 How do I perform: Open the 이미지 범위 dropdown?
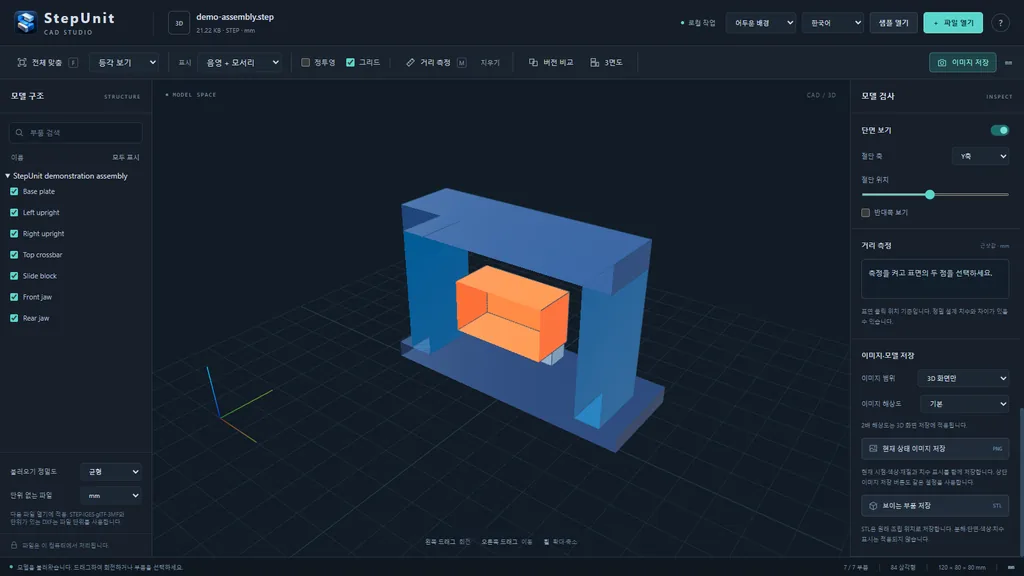pyautogui.click(x=963, y=378)
